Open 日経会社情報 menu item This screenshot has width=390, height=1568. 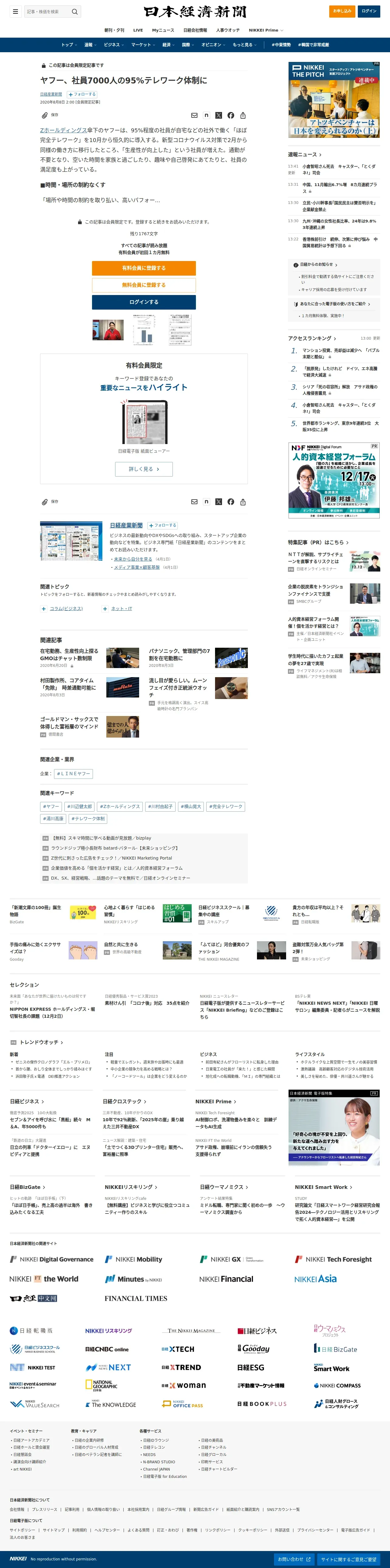tap(195, 30)
